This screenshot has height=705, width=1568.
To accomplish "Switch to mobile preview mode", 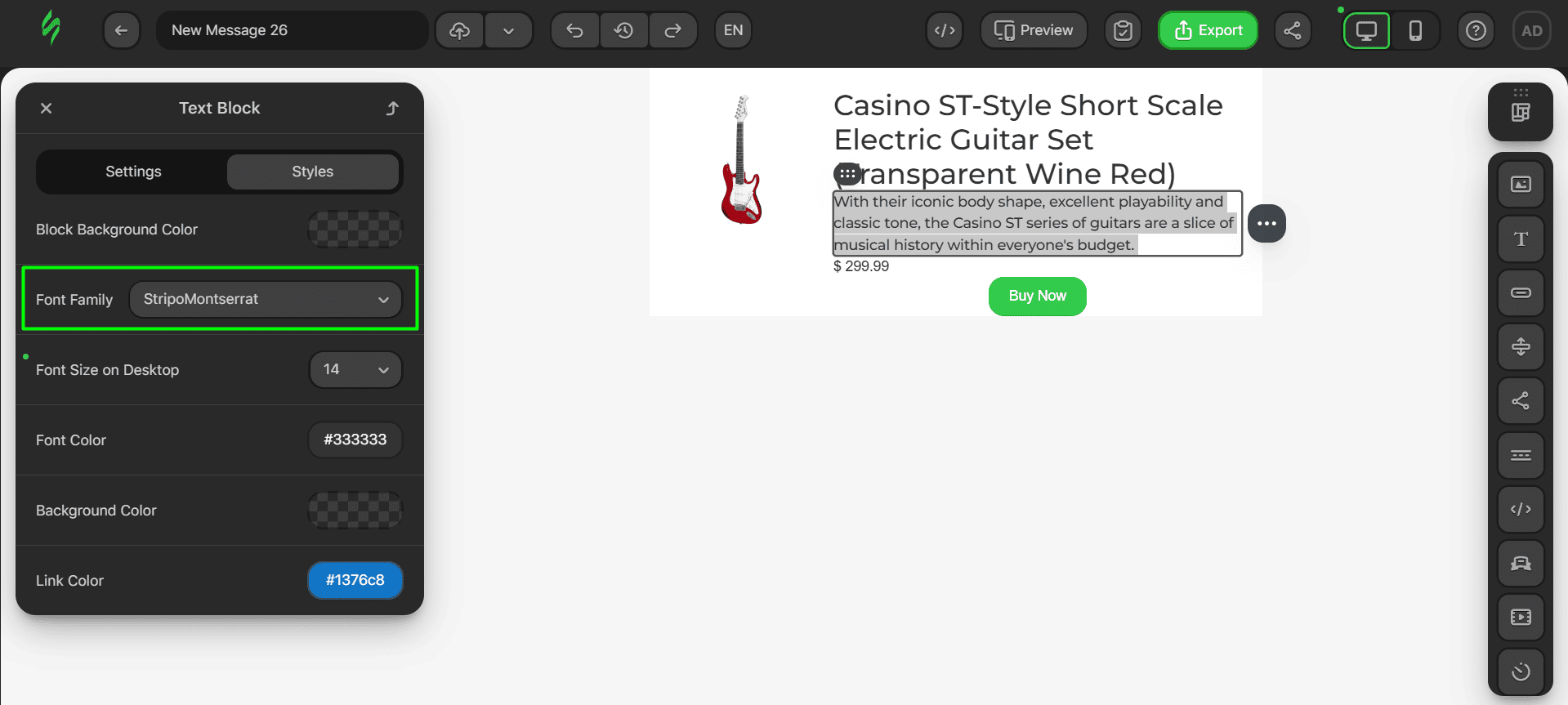I will point(1415,30).
